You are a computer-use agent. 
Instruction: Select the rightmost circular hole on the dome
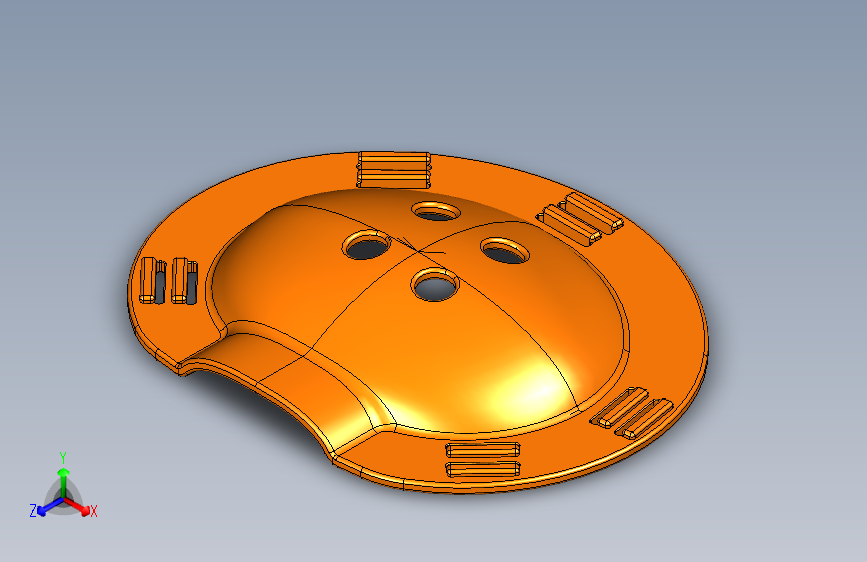point(504,251)
